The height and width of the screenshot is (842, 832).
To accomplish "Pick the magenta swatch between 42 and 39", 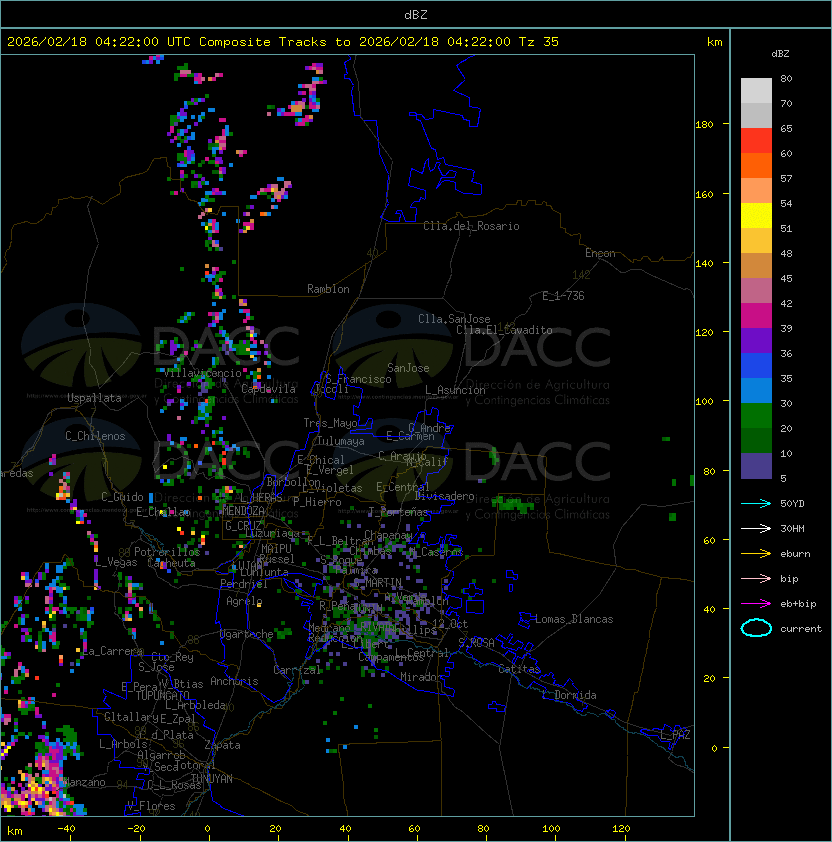I will pos(756,316).
